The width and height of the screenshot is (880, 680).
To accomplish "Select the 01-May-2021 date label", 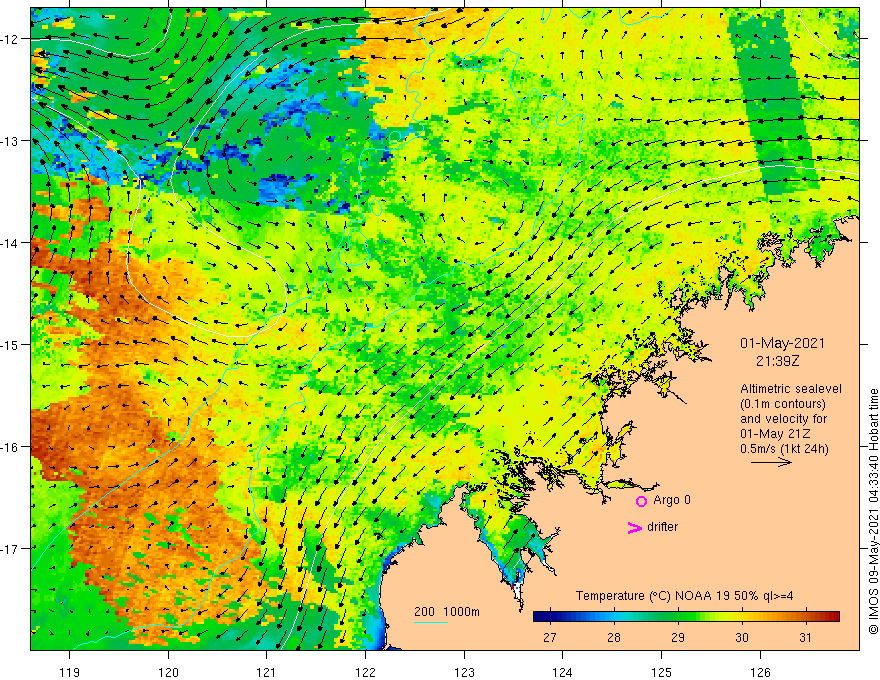I will 782,343.
